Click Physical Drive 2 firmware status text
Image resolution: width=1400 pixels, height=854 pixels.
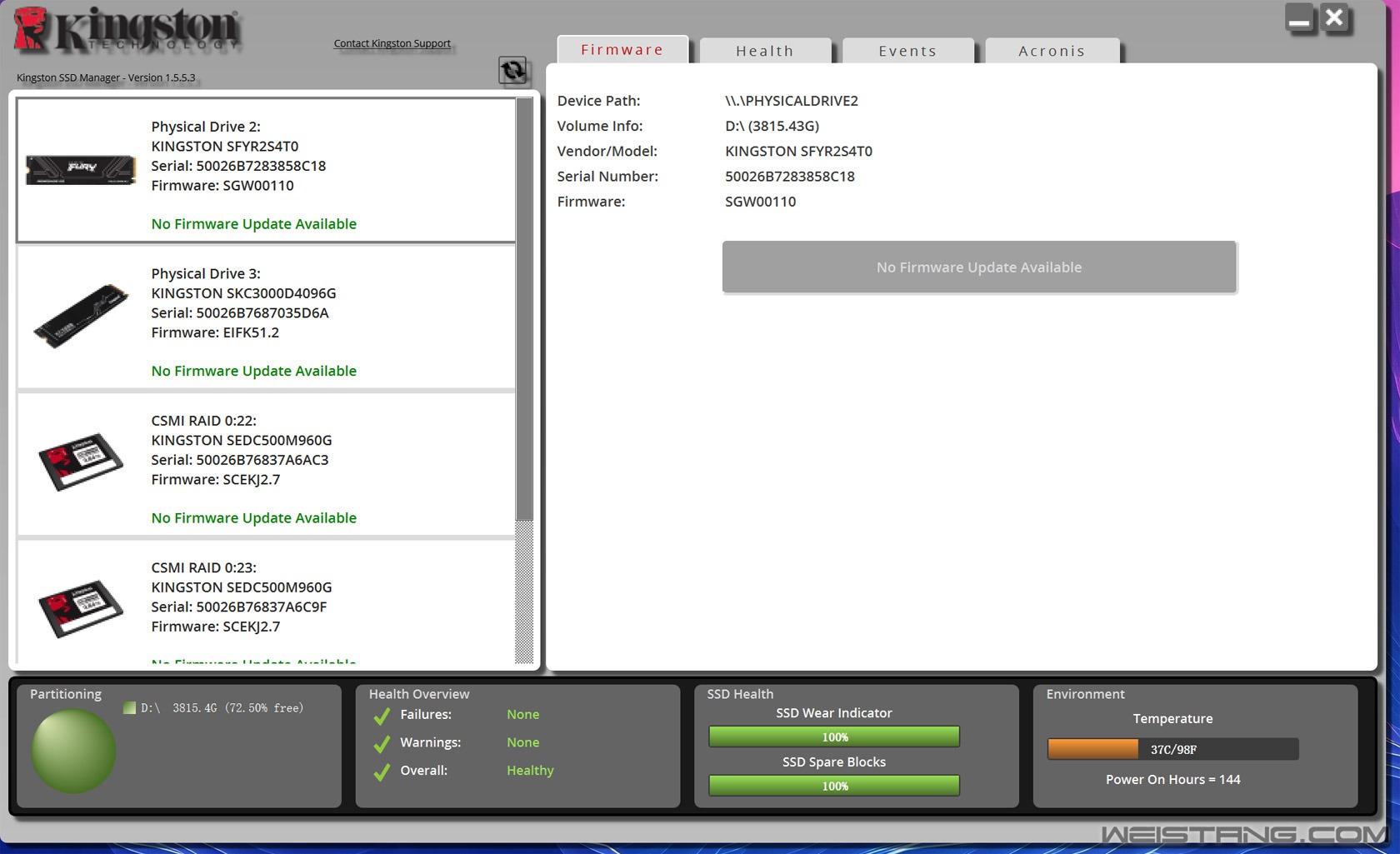254,224
